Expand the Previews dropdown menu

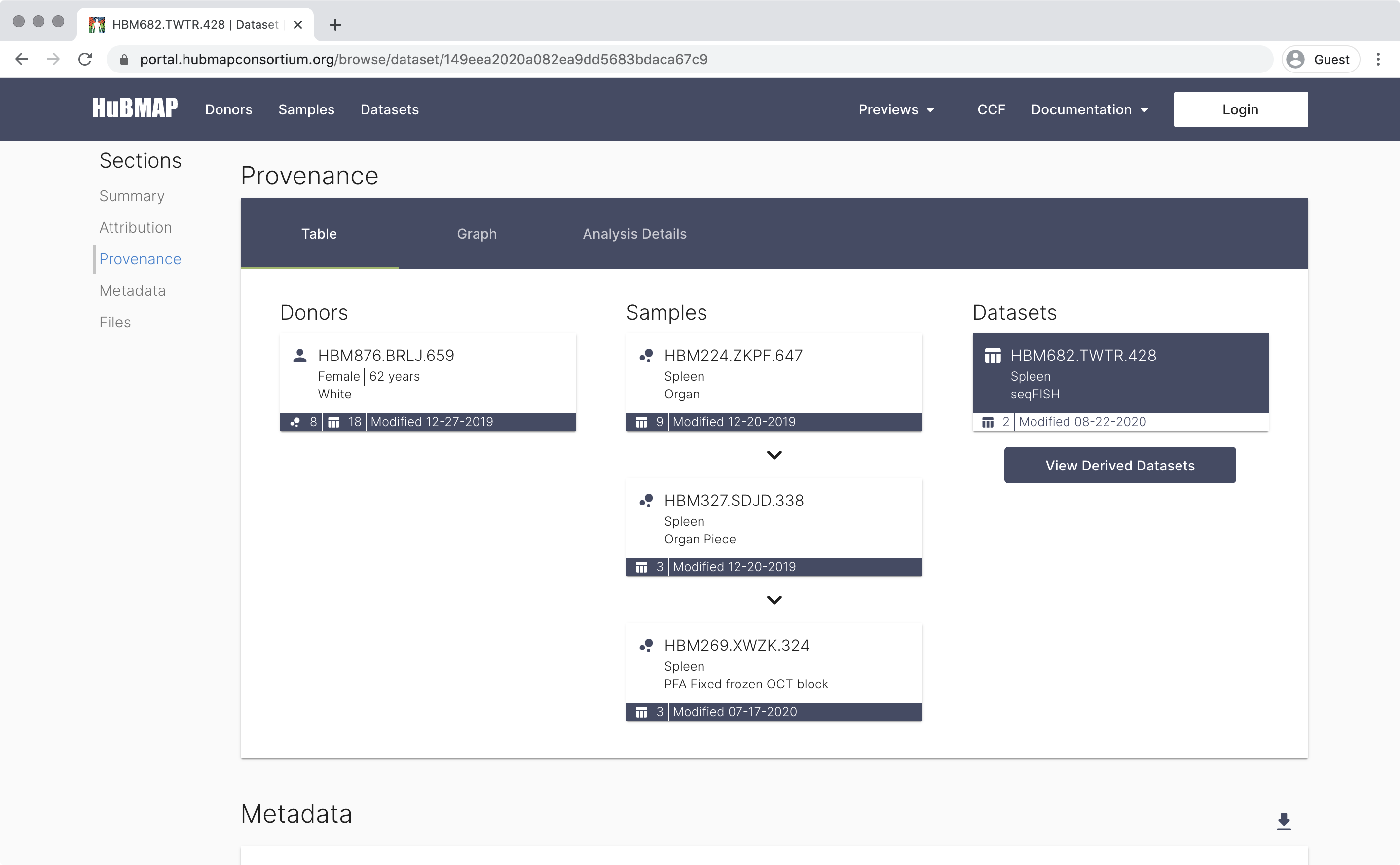click(896, 109)
